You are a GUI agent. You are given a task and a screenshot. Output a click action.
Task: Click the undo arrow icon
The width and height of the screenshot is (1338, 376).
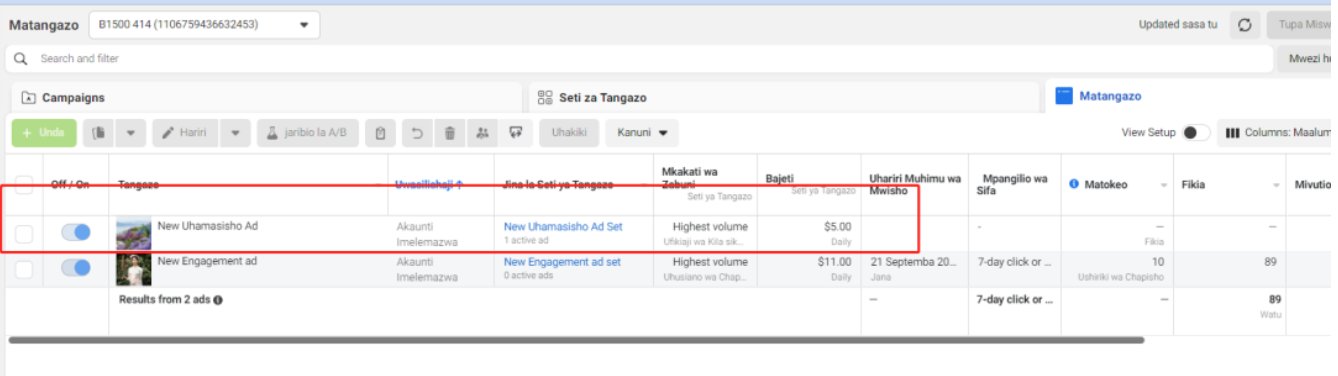(x=417, y=133)
